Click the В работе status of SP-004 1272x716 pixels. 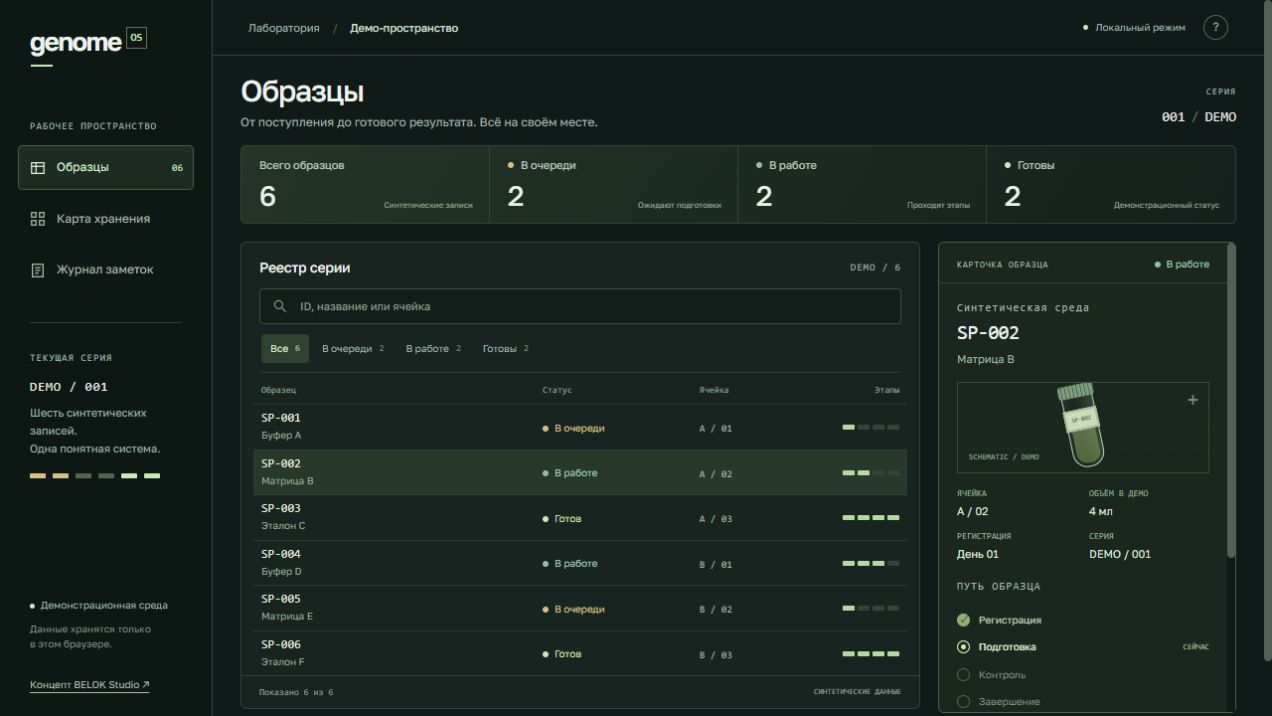[570, 564]
